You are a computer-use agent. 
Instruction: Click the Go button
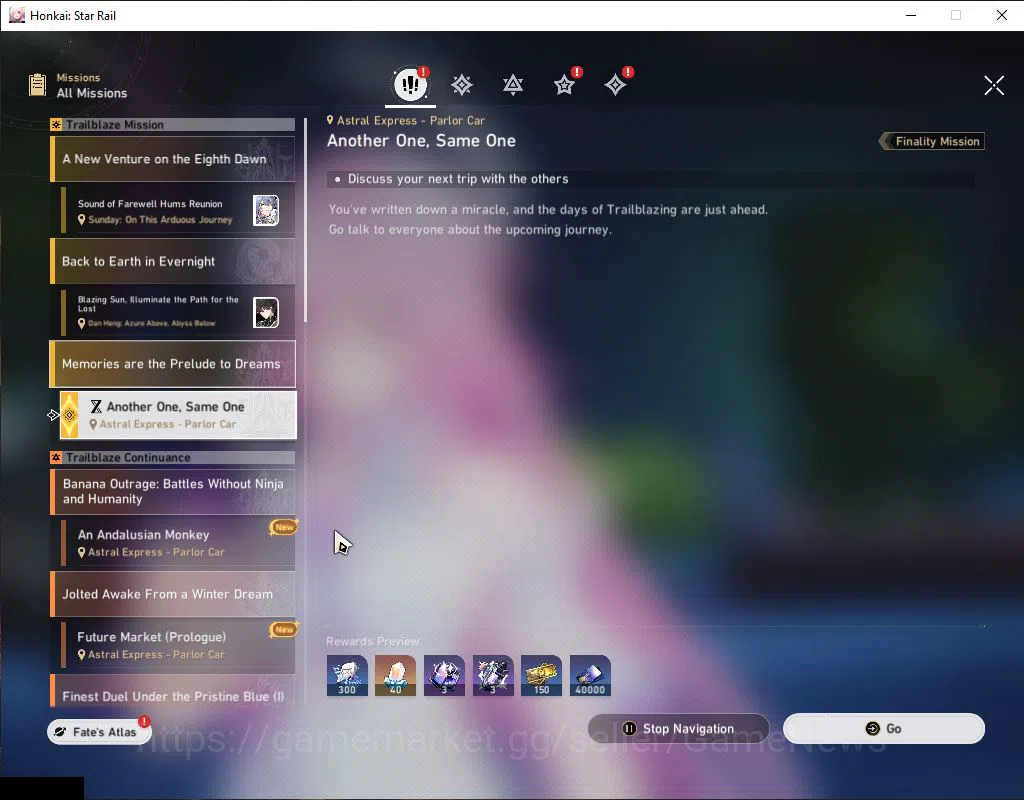pyautogui.click(x=884, y=729)
